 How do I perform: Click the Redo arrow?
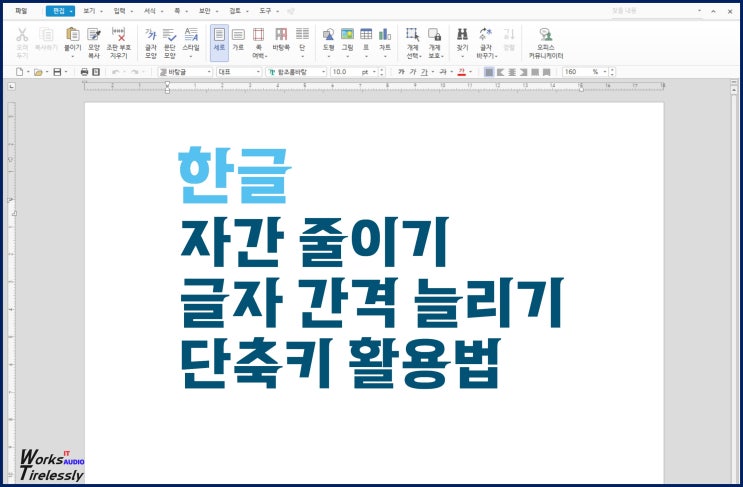(x=135, y=72)
